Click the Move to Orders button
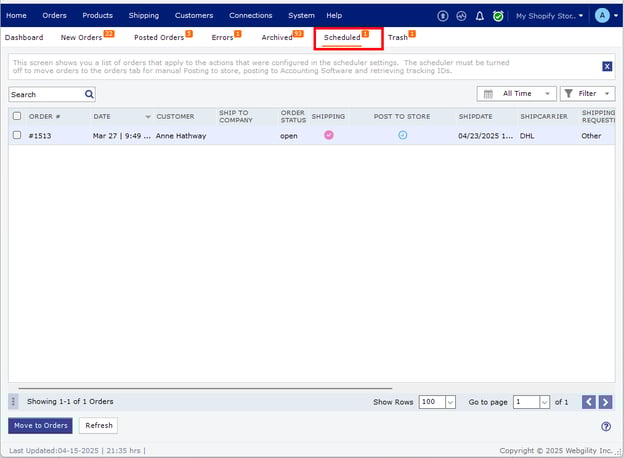Screen dimensions: 624x458 41,425
